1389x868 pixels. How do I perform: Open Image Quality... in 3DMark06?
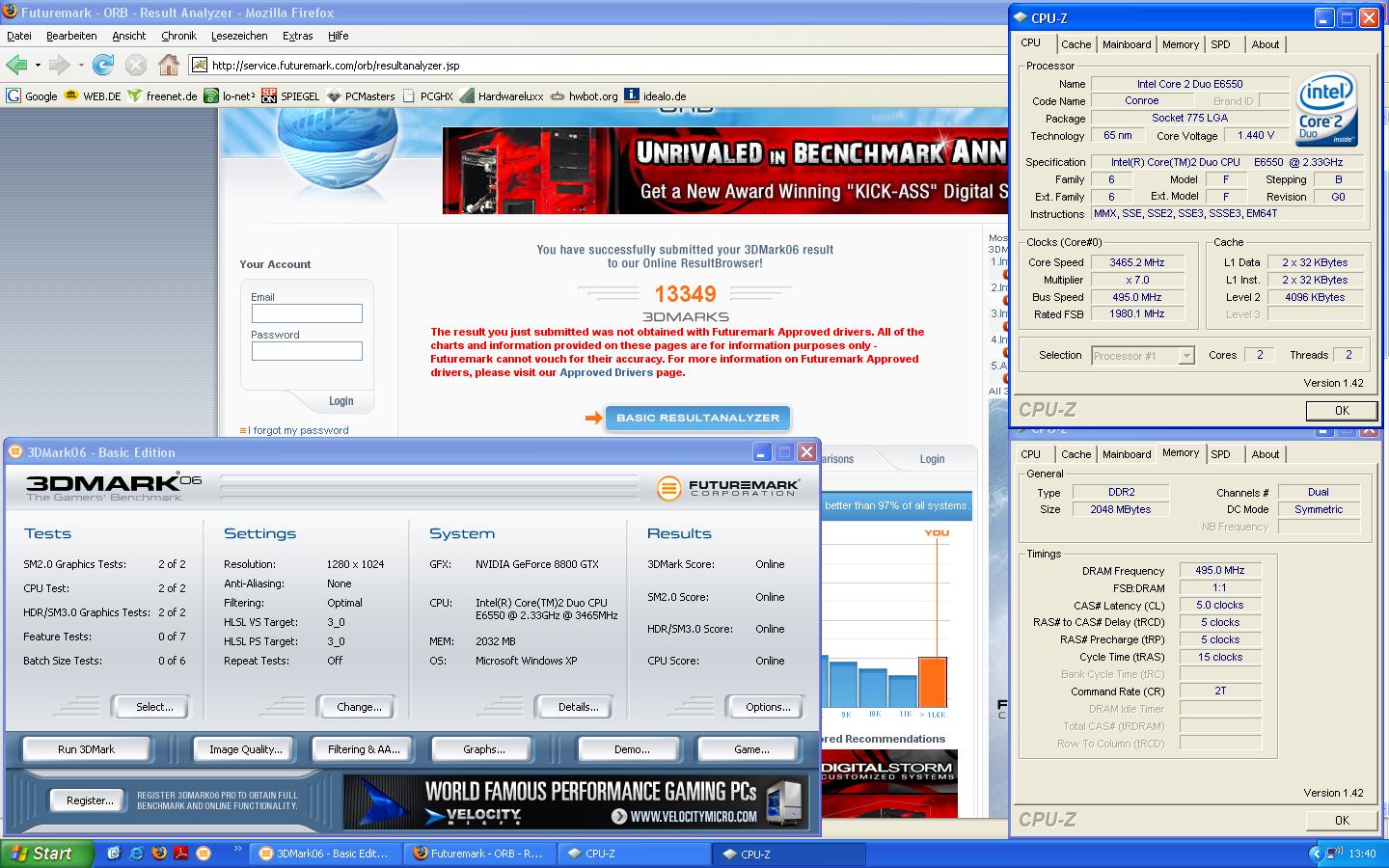coord(246,749)
